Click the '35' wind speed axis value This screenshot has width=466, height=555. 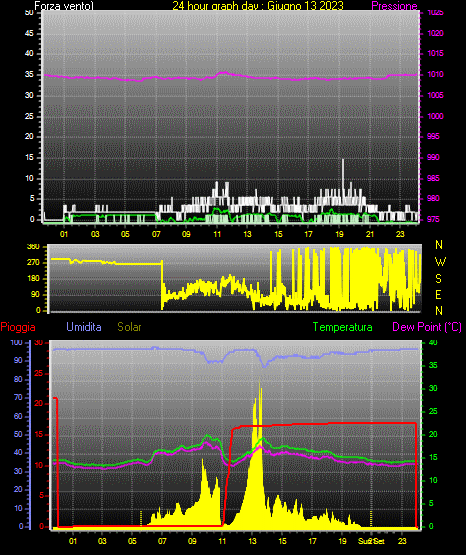point(29,74)
